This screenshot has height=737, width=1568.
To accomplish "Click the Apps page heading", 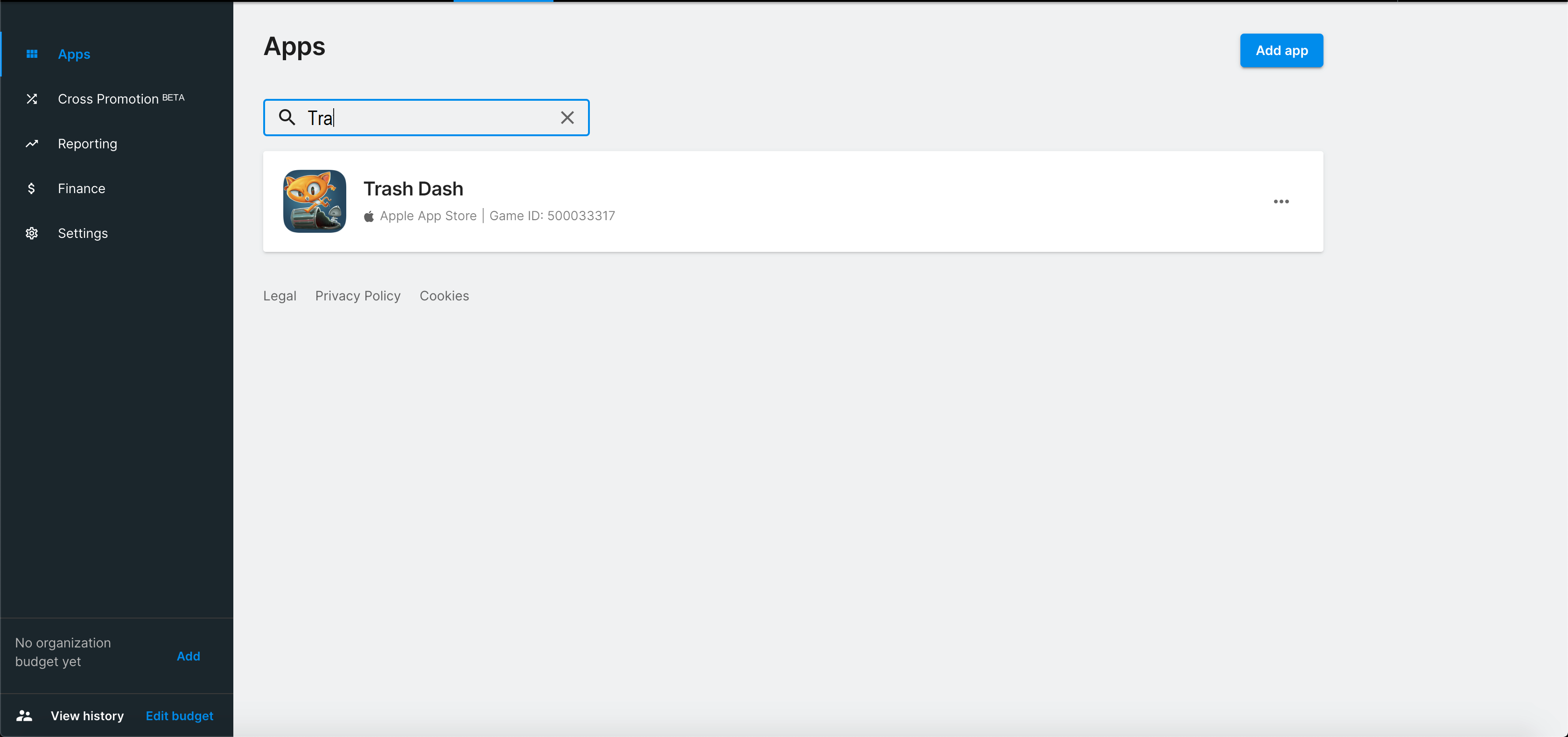I will click(x=294, y=47).
